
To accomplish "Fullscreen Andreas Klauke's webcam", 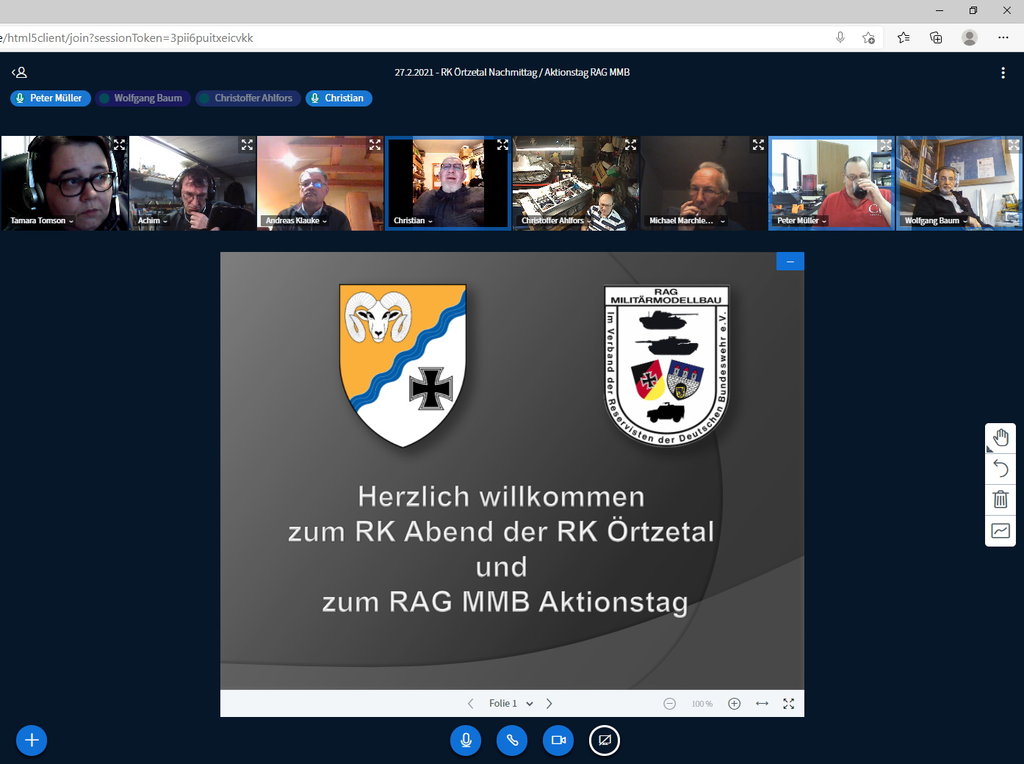I will (x=375, y=145).
